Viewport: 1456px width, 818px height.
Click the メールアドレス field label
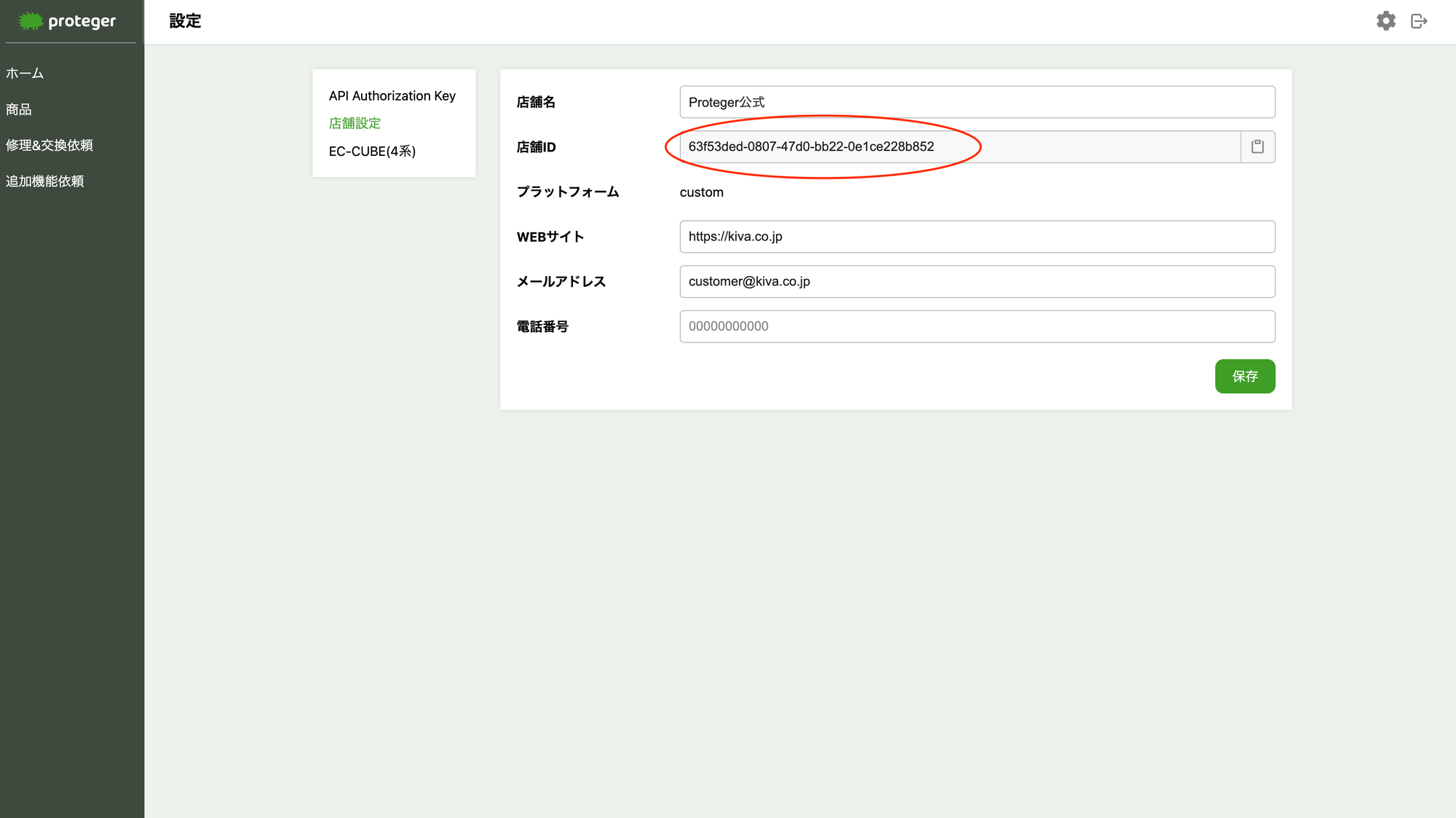coord(561,281)
